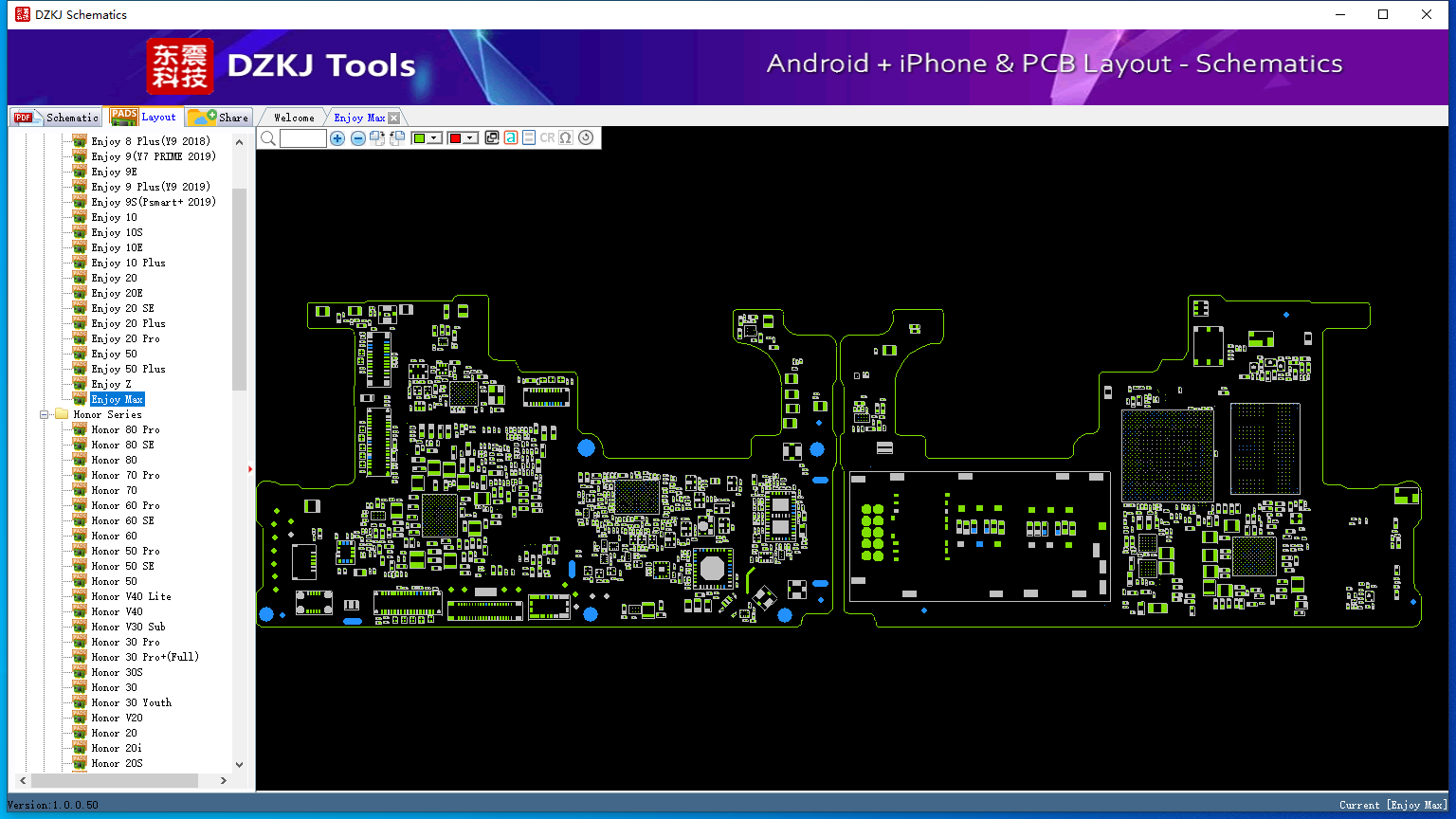Image resolution: width=1456 pixels, height=819 pixels.
Task: Open the red color dropdown arrow
Action: 470,137
